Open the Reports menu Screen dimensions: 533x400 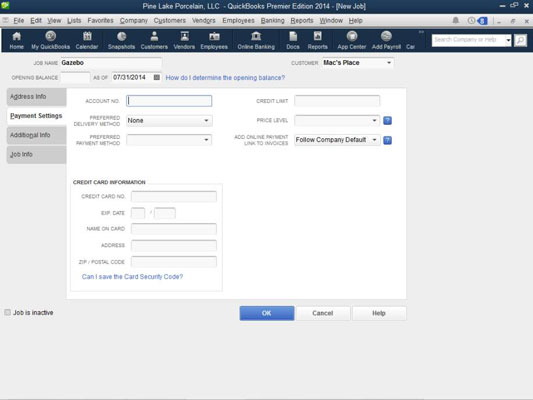coord(302,21)
